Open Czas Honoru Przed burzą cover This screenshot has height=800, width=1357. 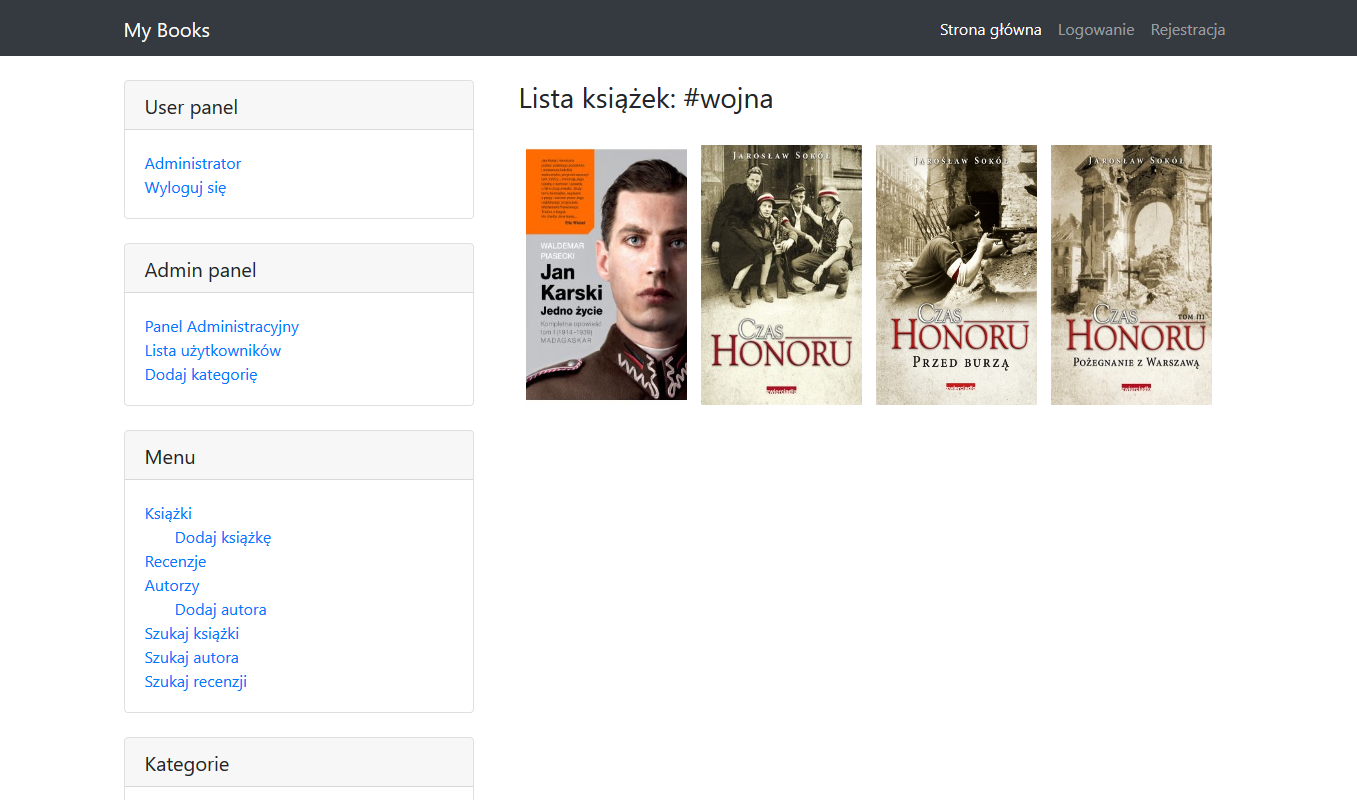point(956,275)
